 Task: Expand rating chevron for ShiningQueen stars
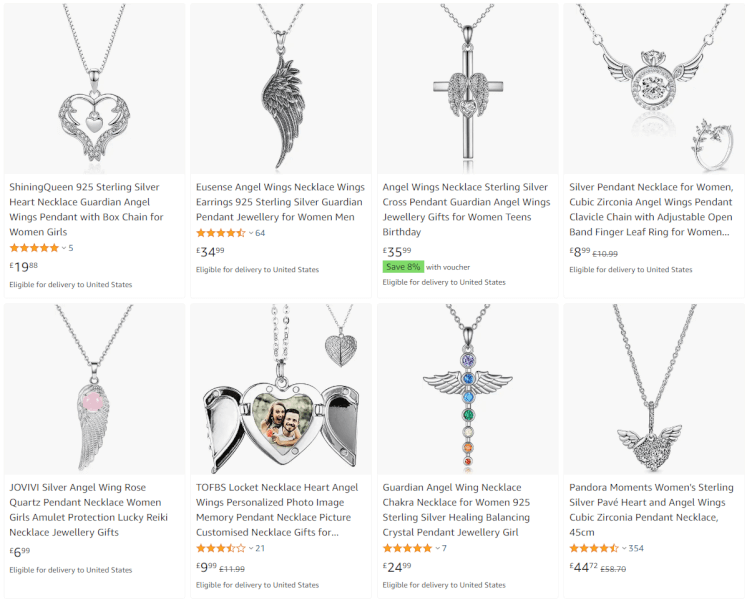(x=64, y=248)
